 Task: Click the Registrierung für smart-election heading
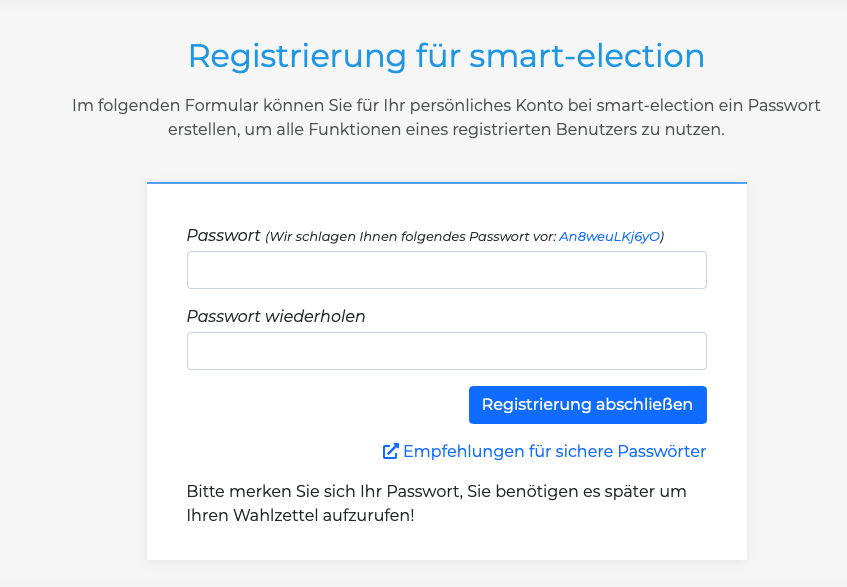[446, 56]
